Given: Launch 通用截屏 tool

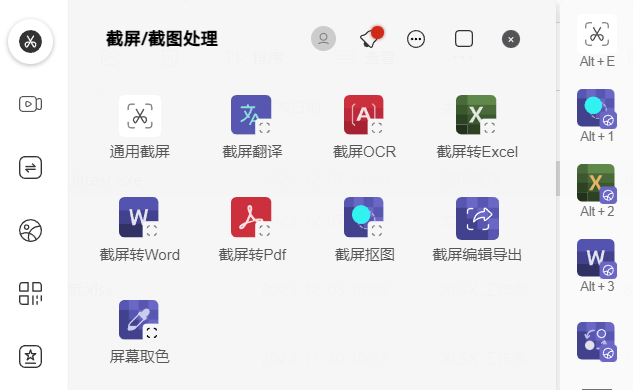Looking at the screenshot, I should (x=140, y=116).
